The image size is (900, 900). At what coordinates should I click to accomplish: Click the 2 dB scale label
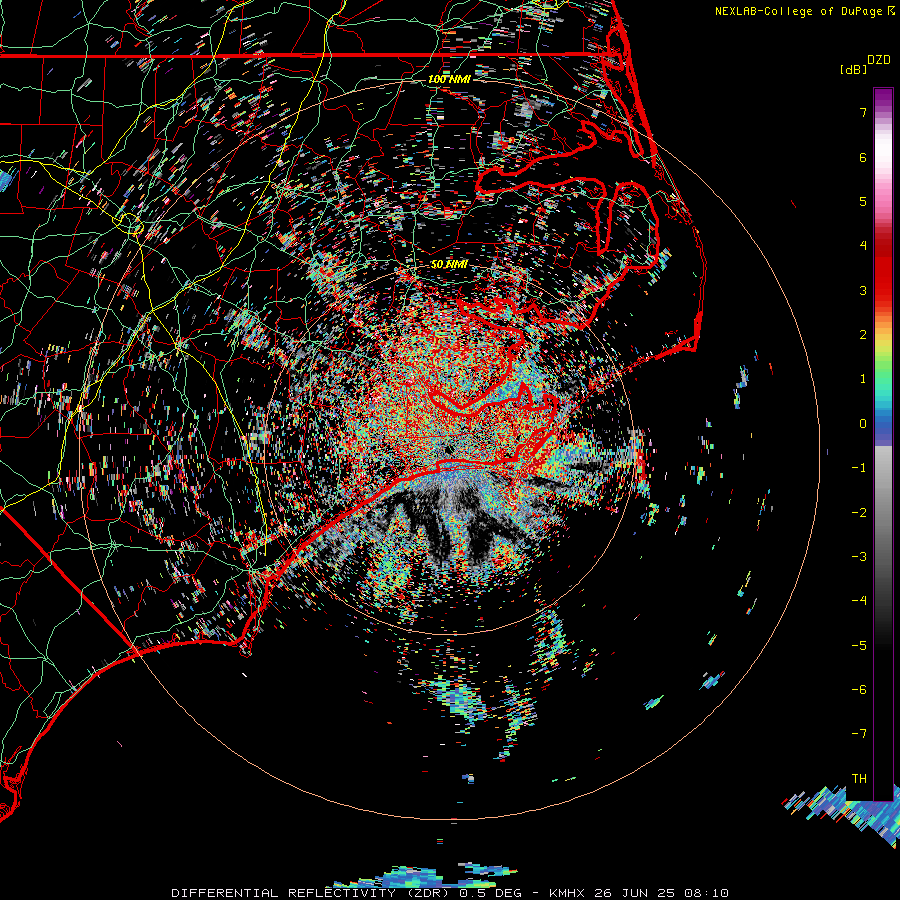[x=863, y=335]
